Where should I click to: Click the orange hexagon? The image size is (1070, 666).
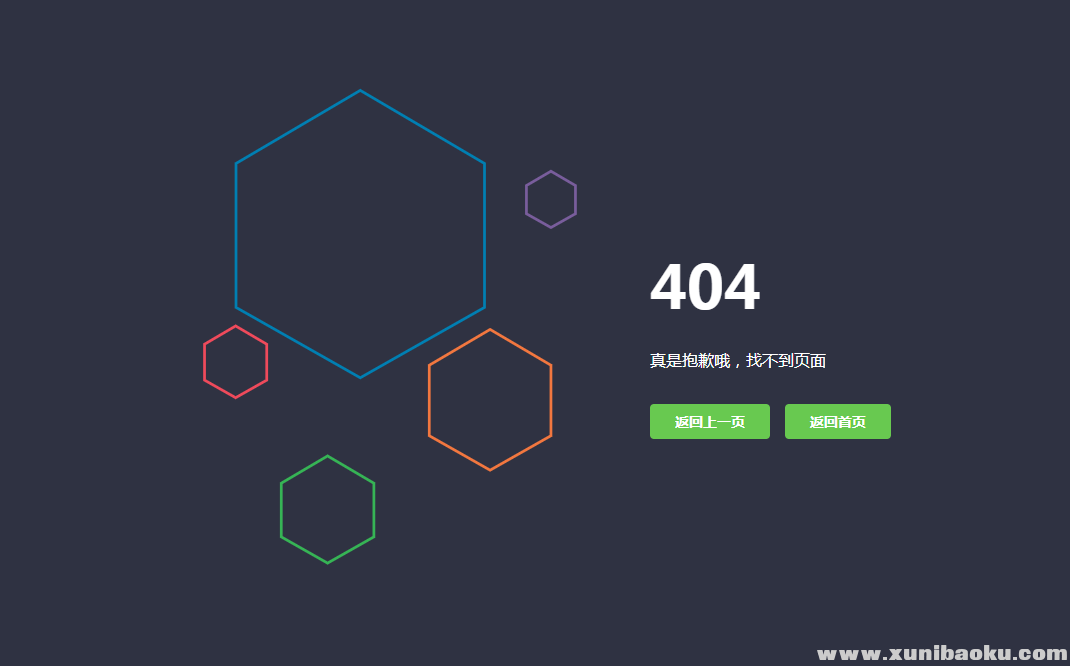click(490, 399)
